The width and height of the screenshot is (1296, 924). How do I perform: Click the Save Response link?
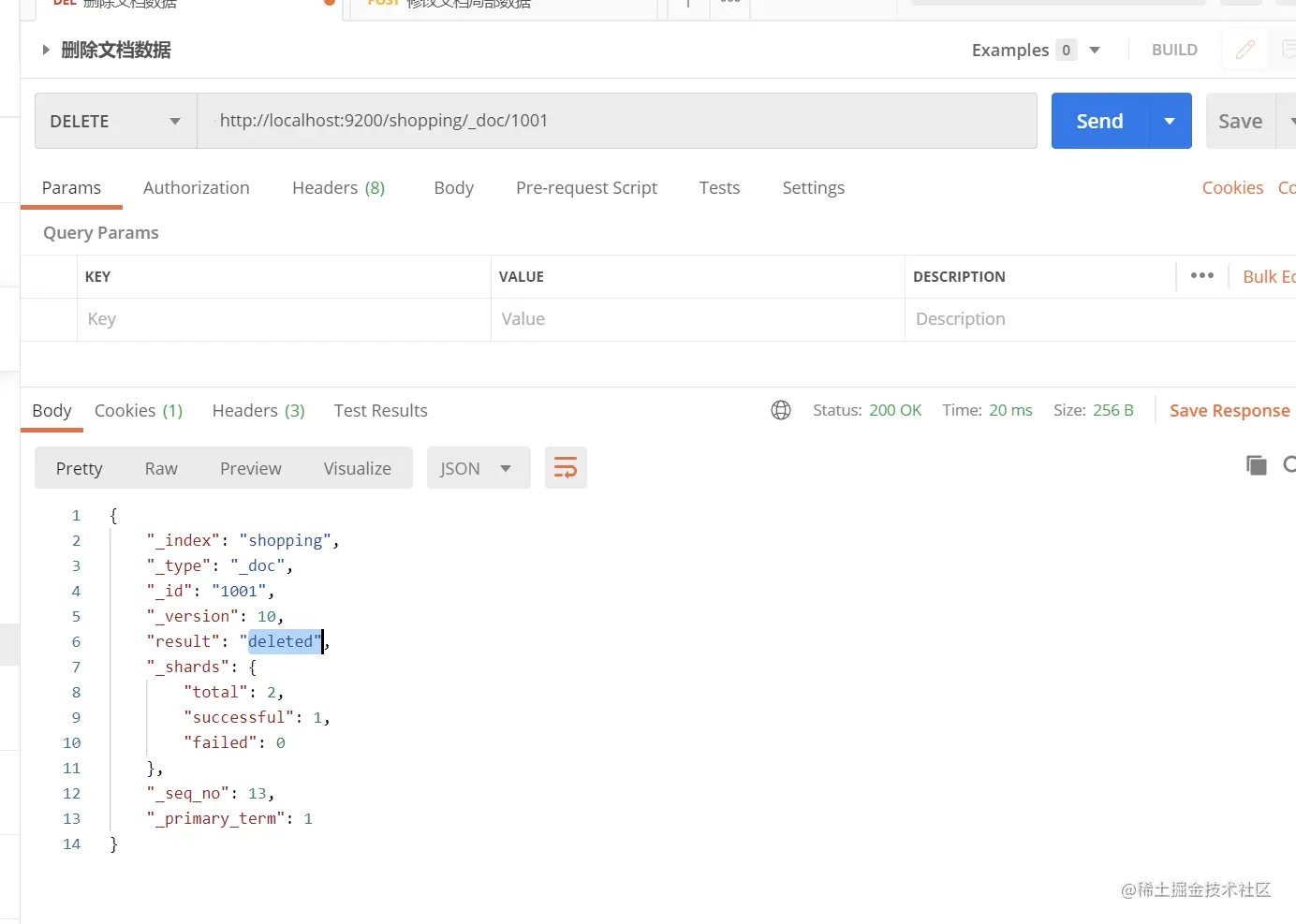pos(1229,410)
